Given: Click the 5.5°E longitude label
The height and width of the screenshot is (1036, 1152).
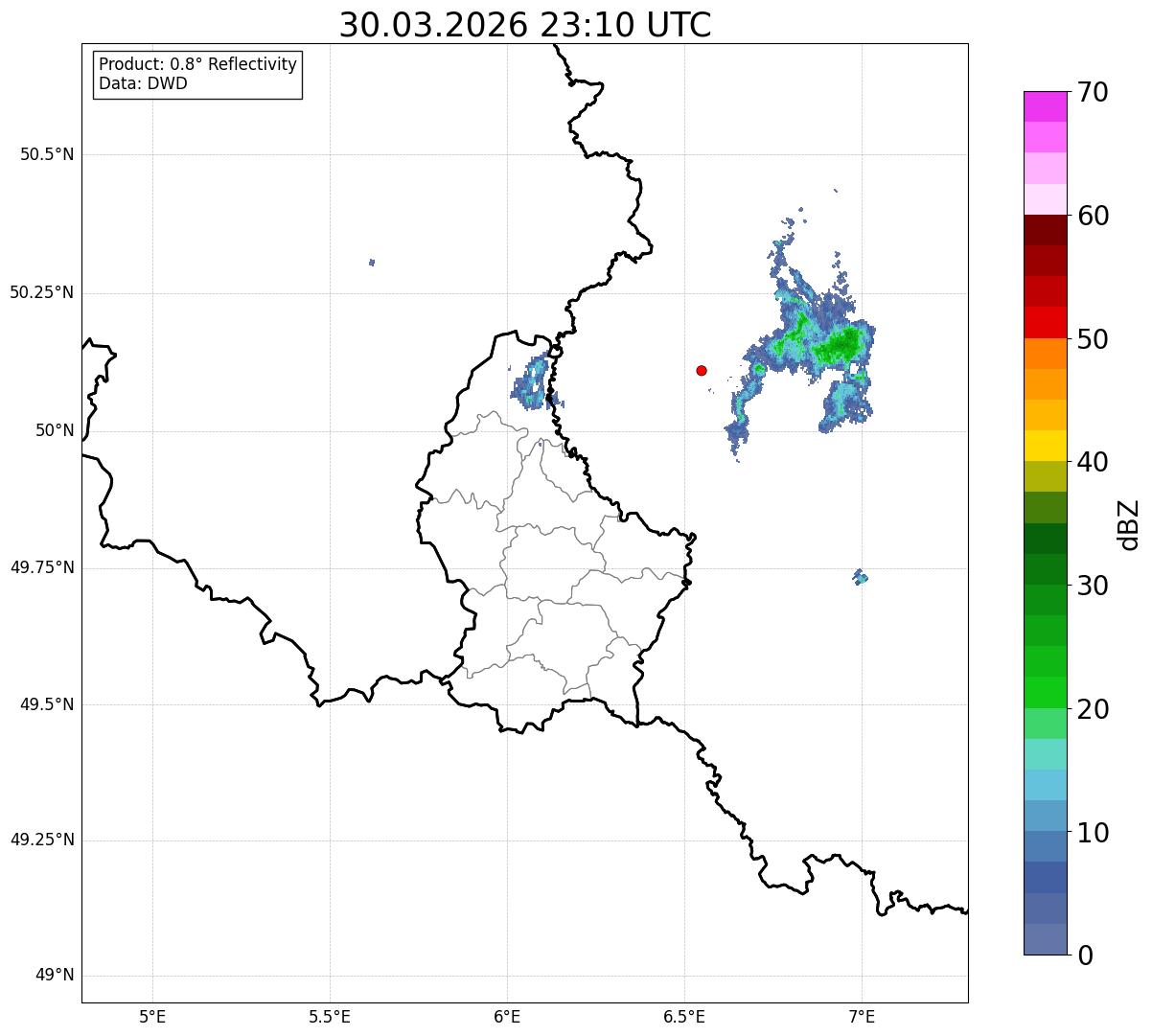Looking at the screenshot, I should click(330, 1016).
